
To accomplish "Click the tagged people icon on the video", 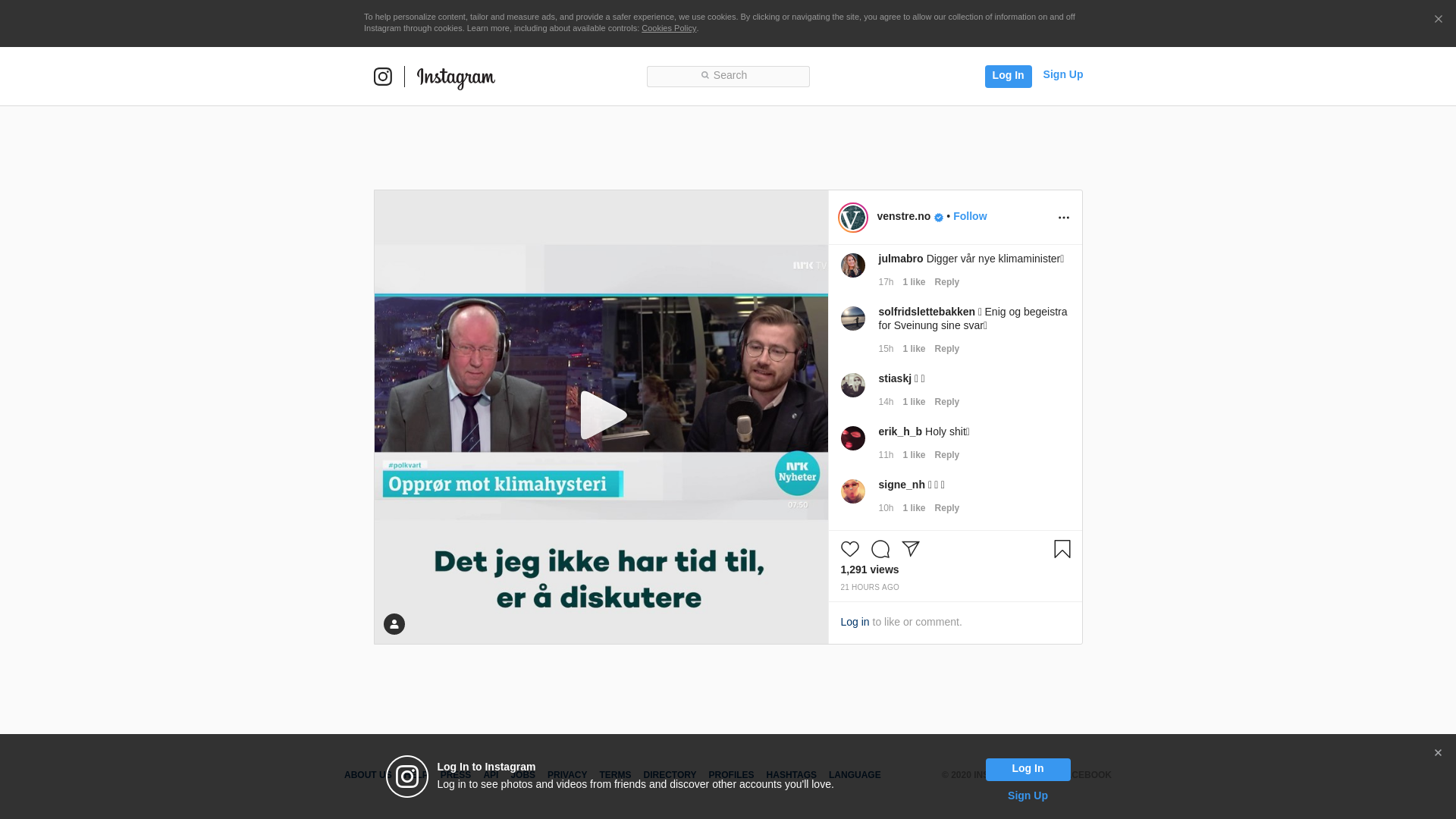I will (394, 624).
